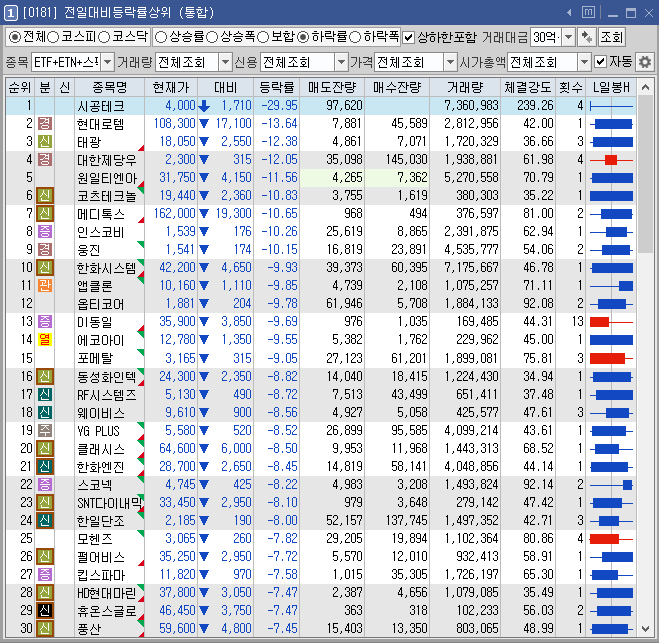Sort by the 등락률 column header
Screen dimensions: 659x643
(x=276, y=87)
